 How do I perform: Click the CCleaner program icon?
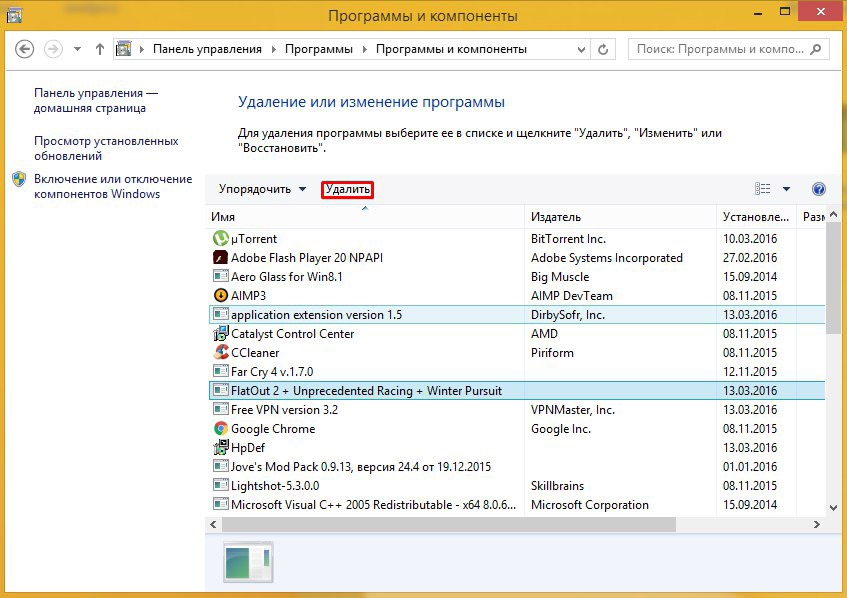(221, 353)
